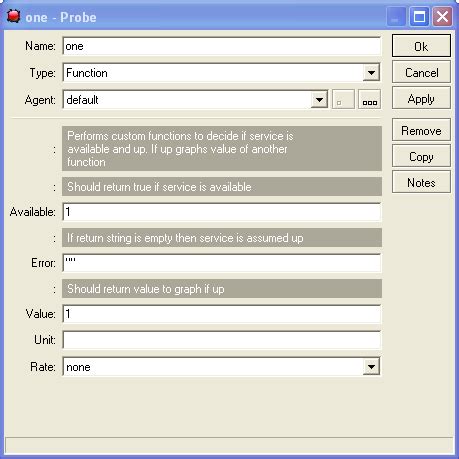The width and height of the screenshot is (459, 459).
Task: Select the Agent combo box showing default
Action: tap(195, 100)
